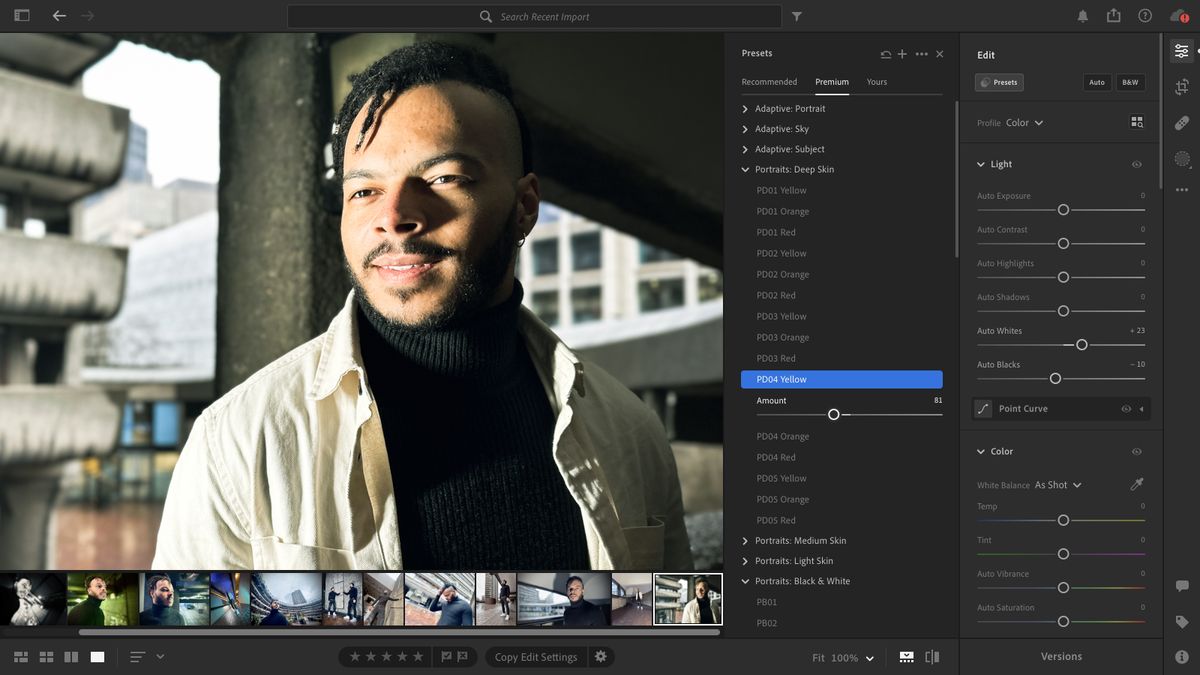1200x675 pixels.
Task: Open the Yours presets tab
Action: (x=876, y=82)
